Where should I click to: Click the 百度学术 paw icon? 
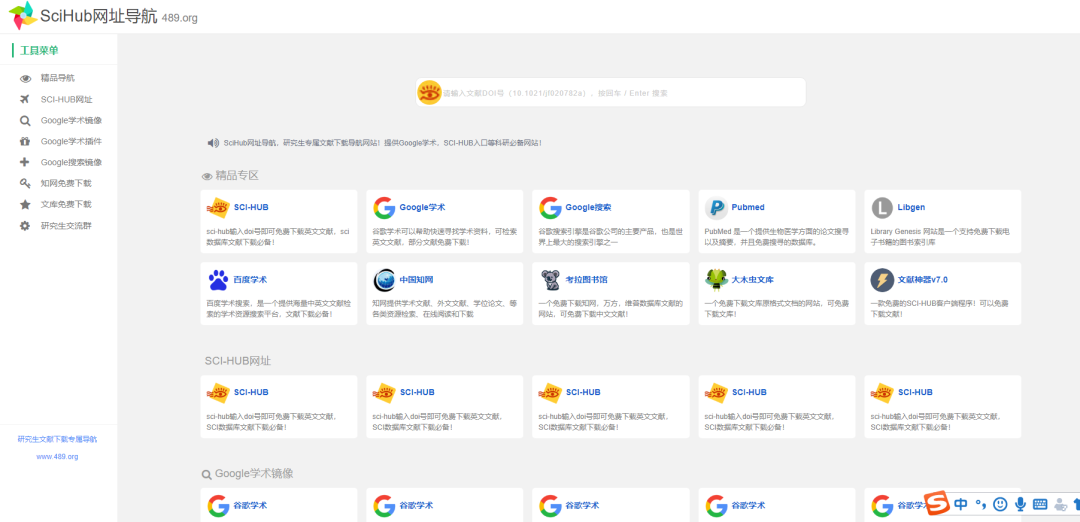point(218,280)
